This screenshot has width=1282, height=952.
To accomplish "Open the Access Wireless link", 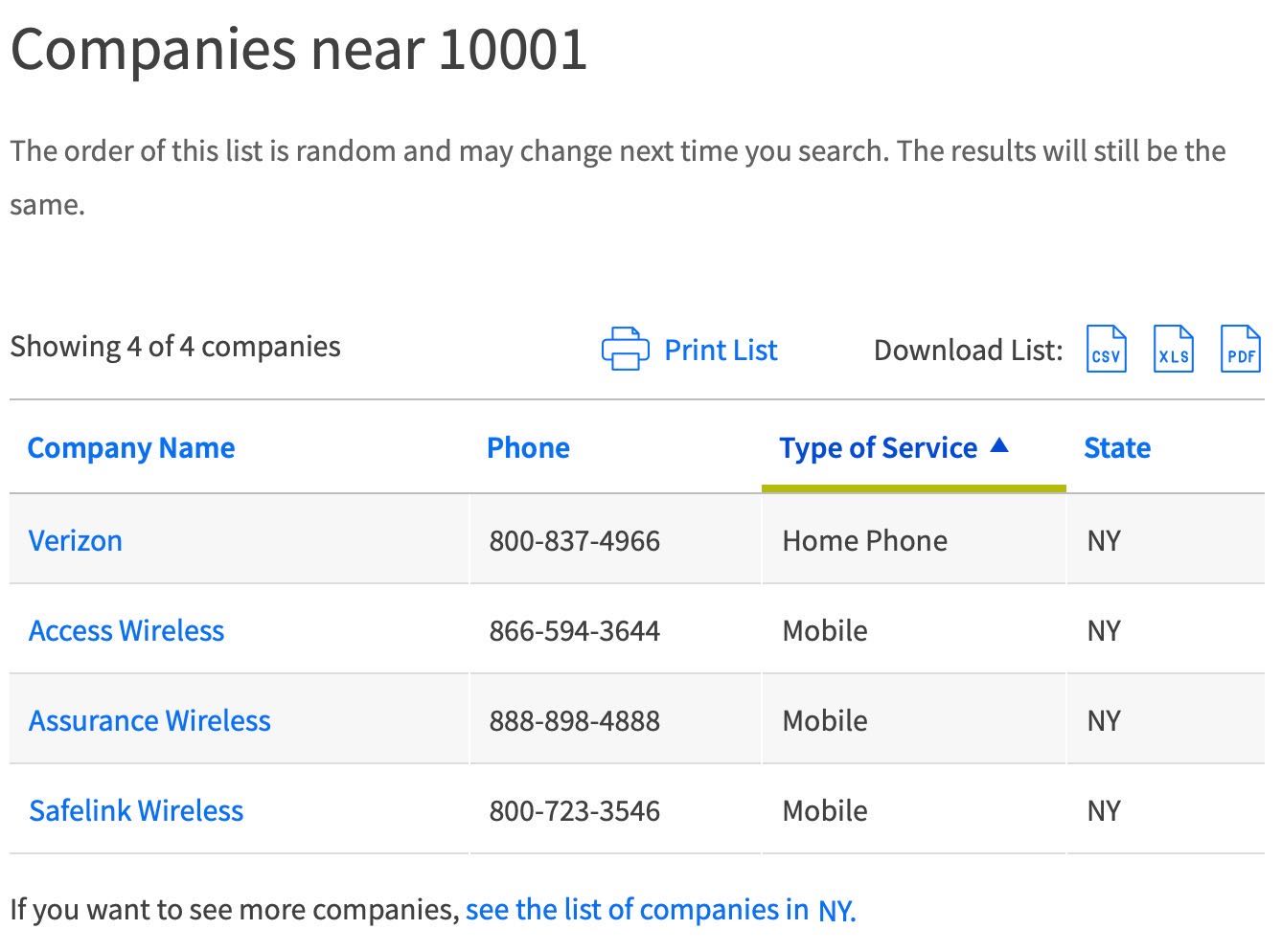I will click(x=126, y=630).
